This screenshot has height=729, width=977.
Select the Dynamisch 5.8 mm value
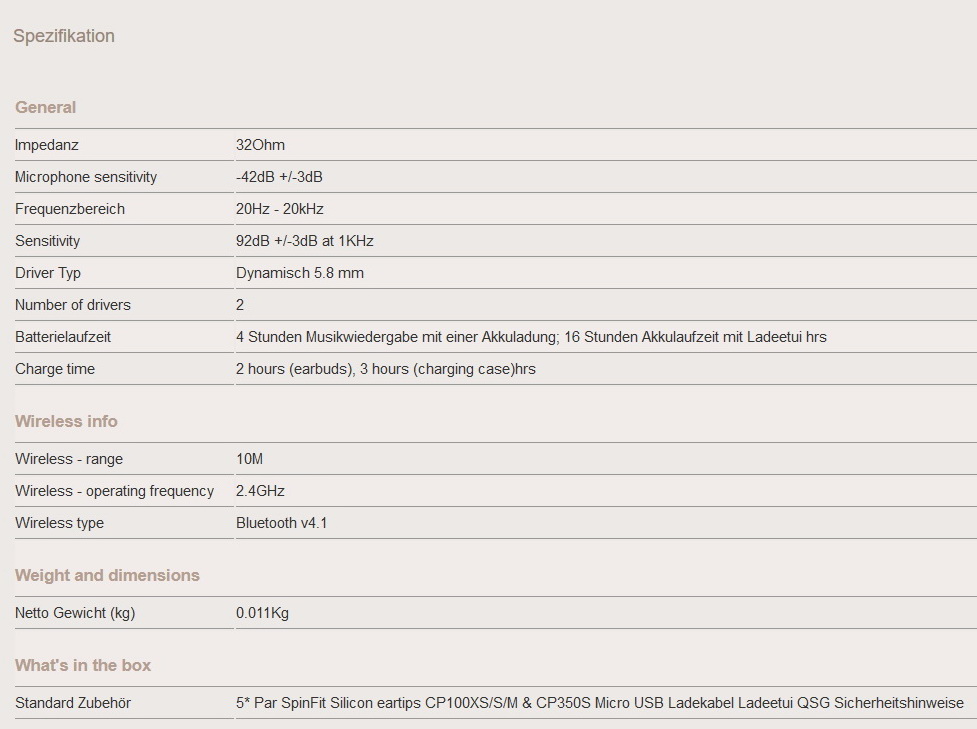click(300, 273)
